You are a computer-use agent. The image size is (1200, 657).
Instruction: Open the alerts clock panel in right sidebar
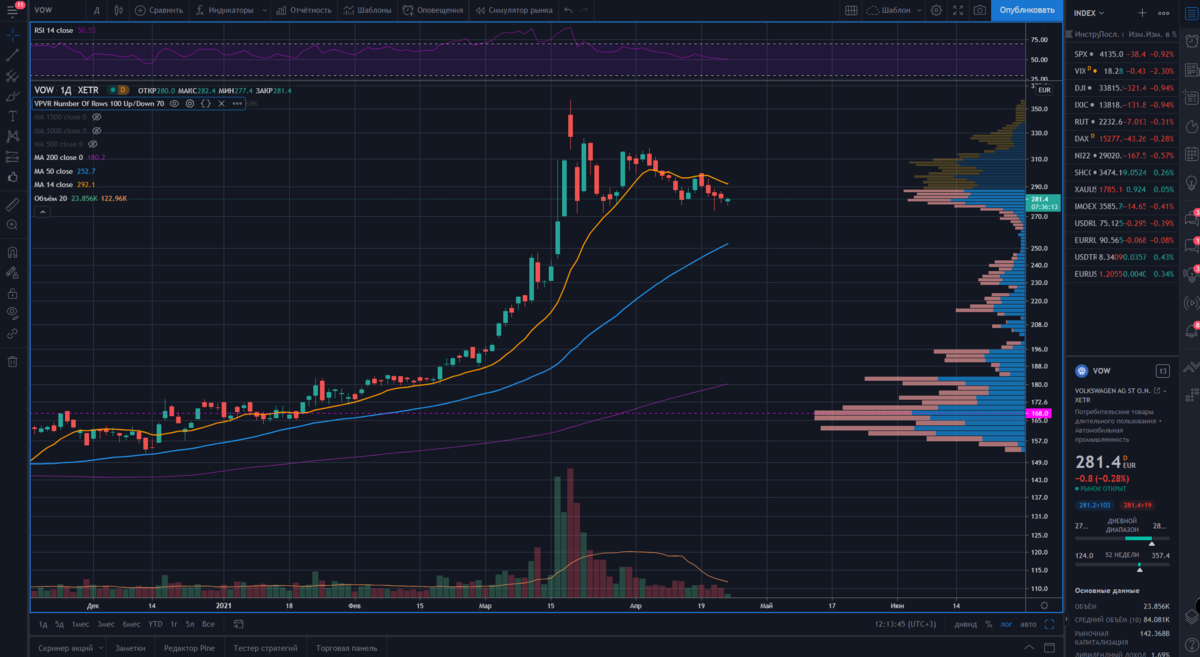(x=1190, y=43)
